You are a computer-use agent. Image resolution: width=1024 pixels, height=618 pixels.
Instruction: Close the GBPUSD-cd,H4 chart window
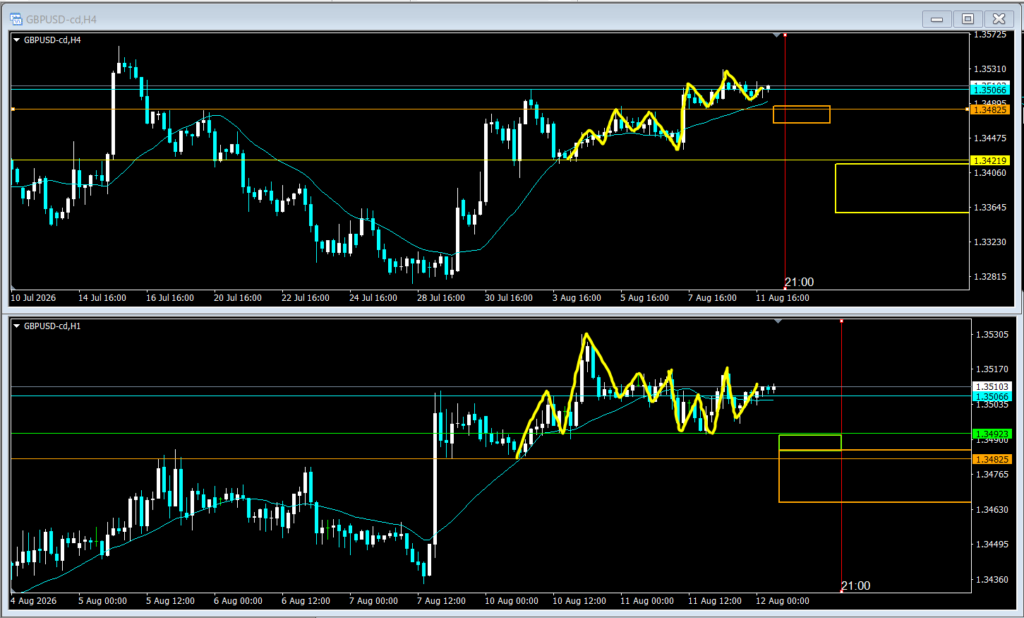coord(999,19)
